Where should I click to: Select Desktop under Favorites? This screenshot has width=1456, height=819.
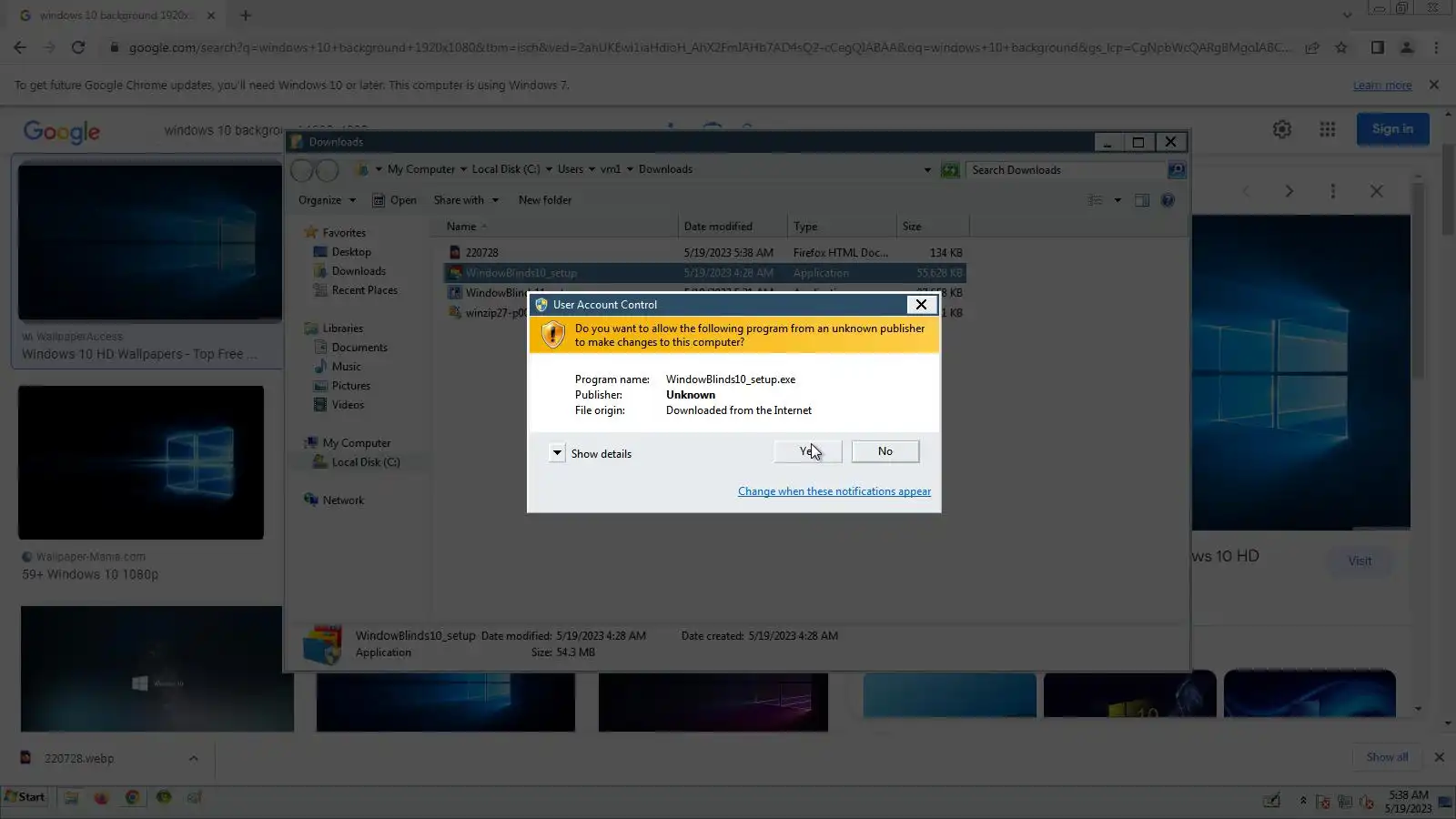[x=351, y=252]
